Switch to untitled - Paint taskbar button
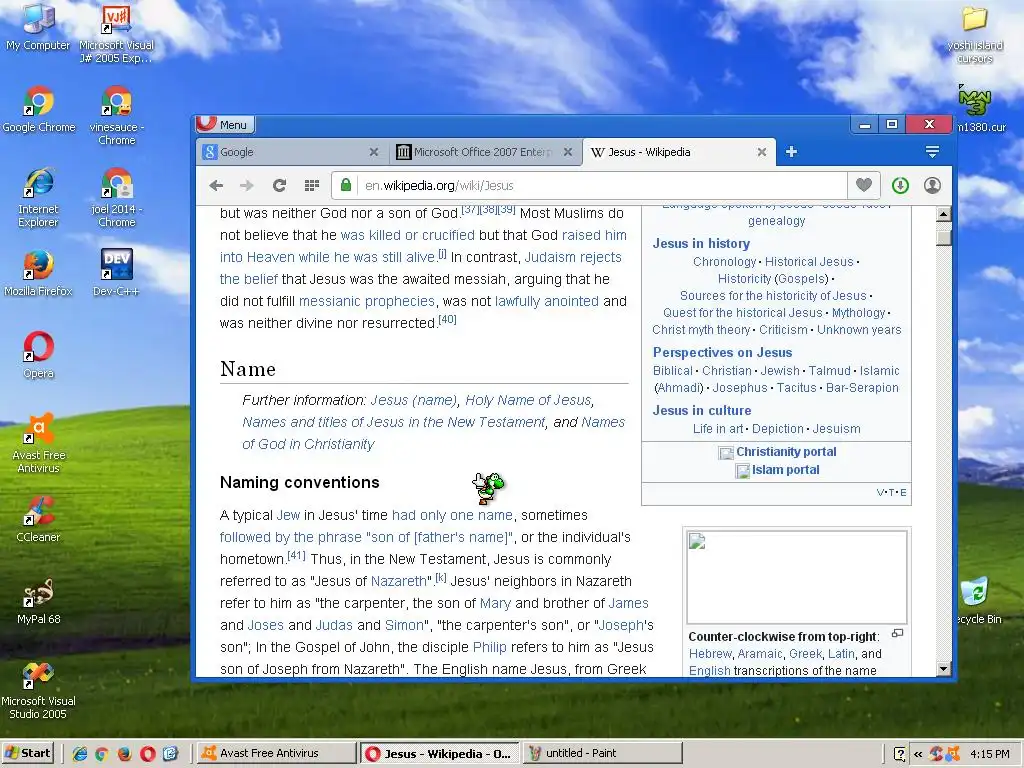The height and width of the screenshot is (768, 1024). tap(603, 753)
